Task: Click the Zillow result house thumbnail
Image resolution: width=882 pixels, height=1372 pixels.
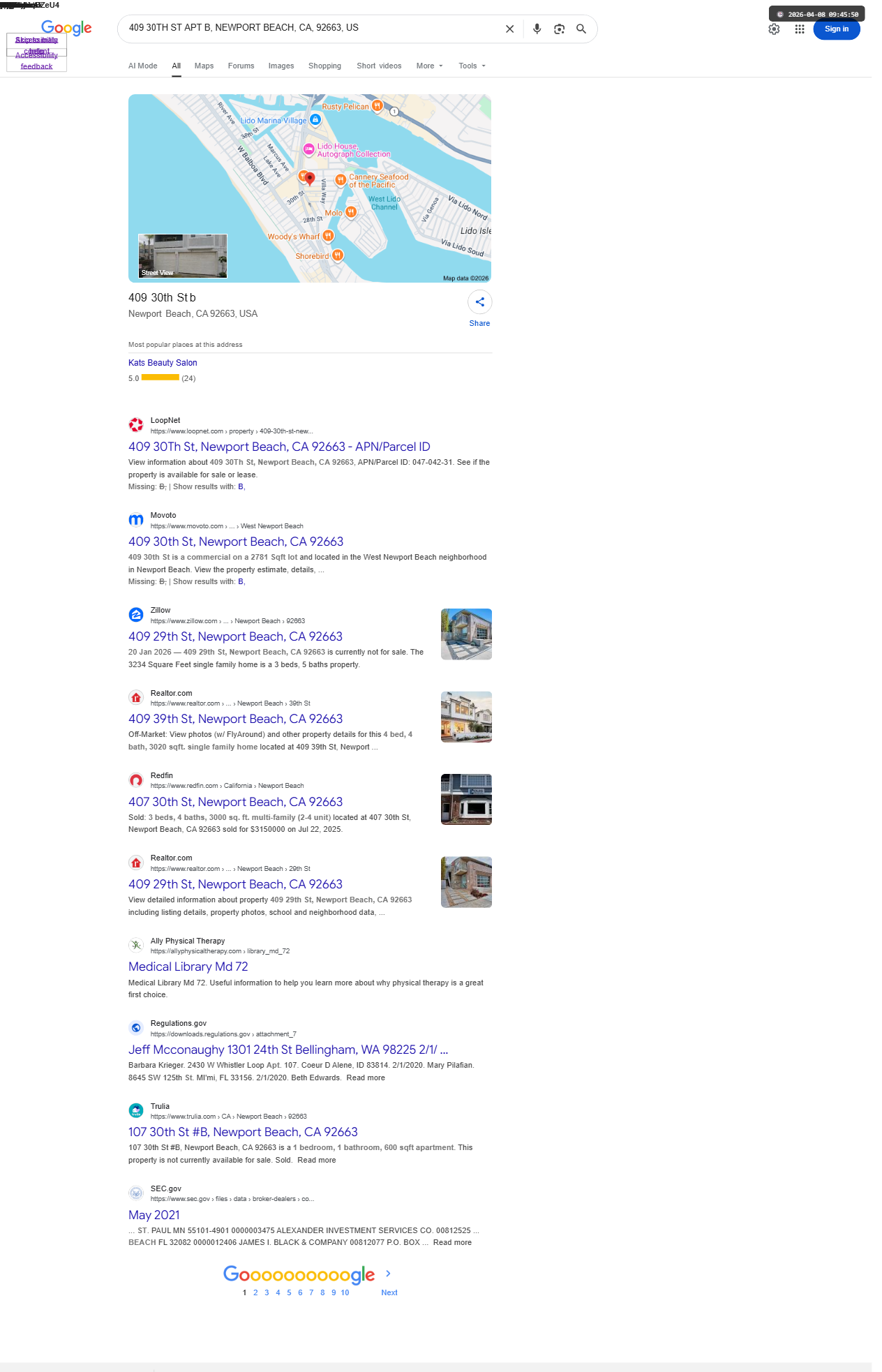Action: (466, 634)
